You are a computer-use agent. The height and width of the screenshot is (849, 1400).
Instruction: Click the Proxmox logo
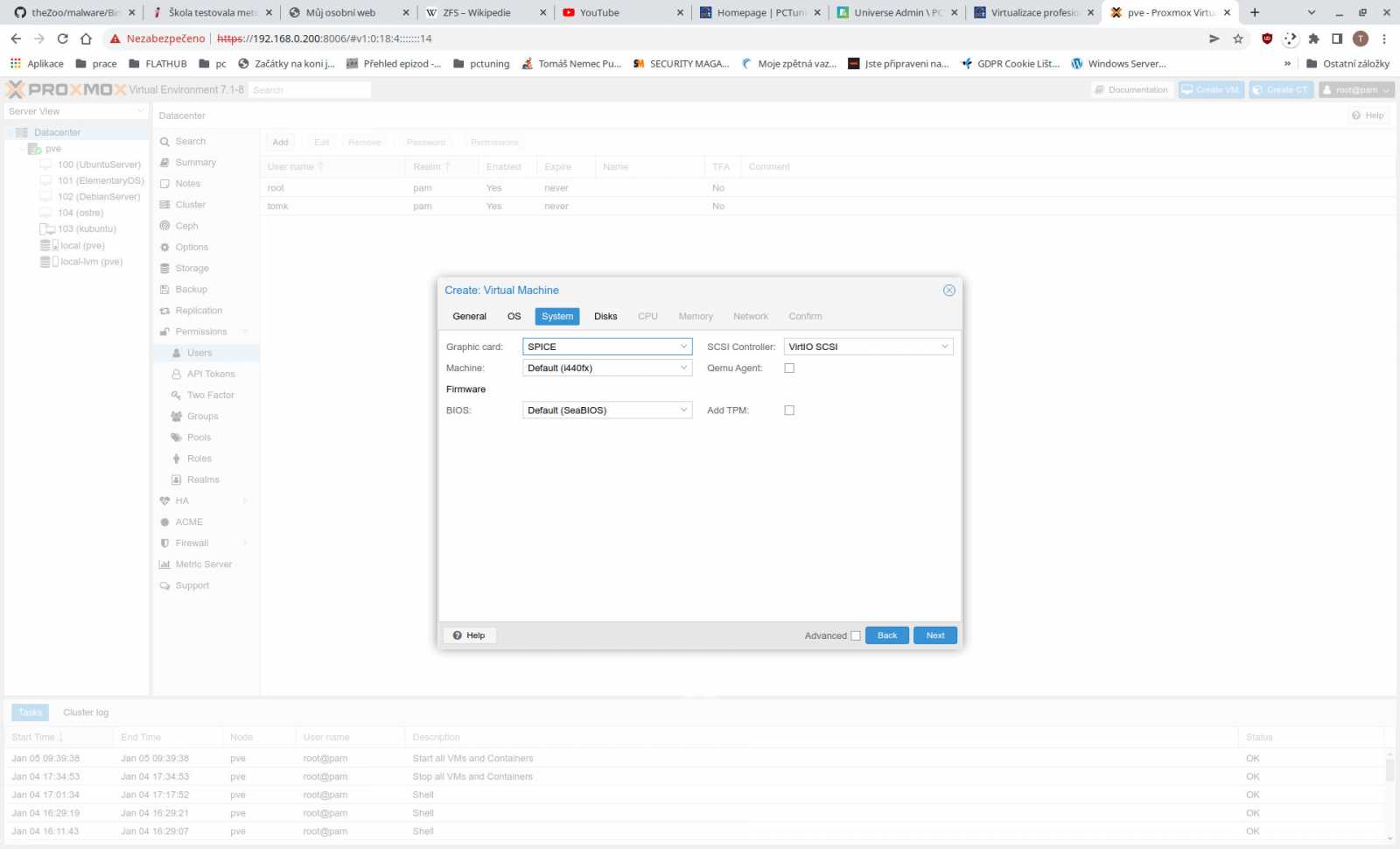[x=66, y=89]
